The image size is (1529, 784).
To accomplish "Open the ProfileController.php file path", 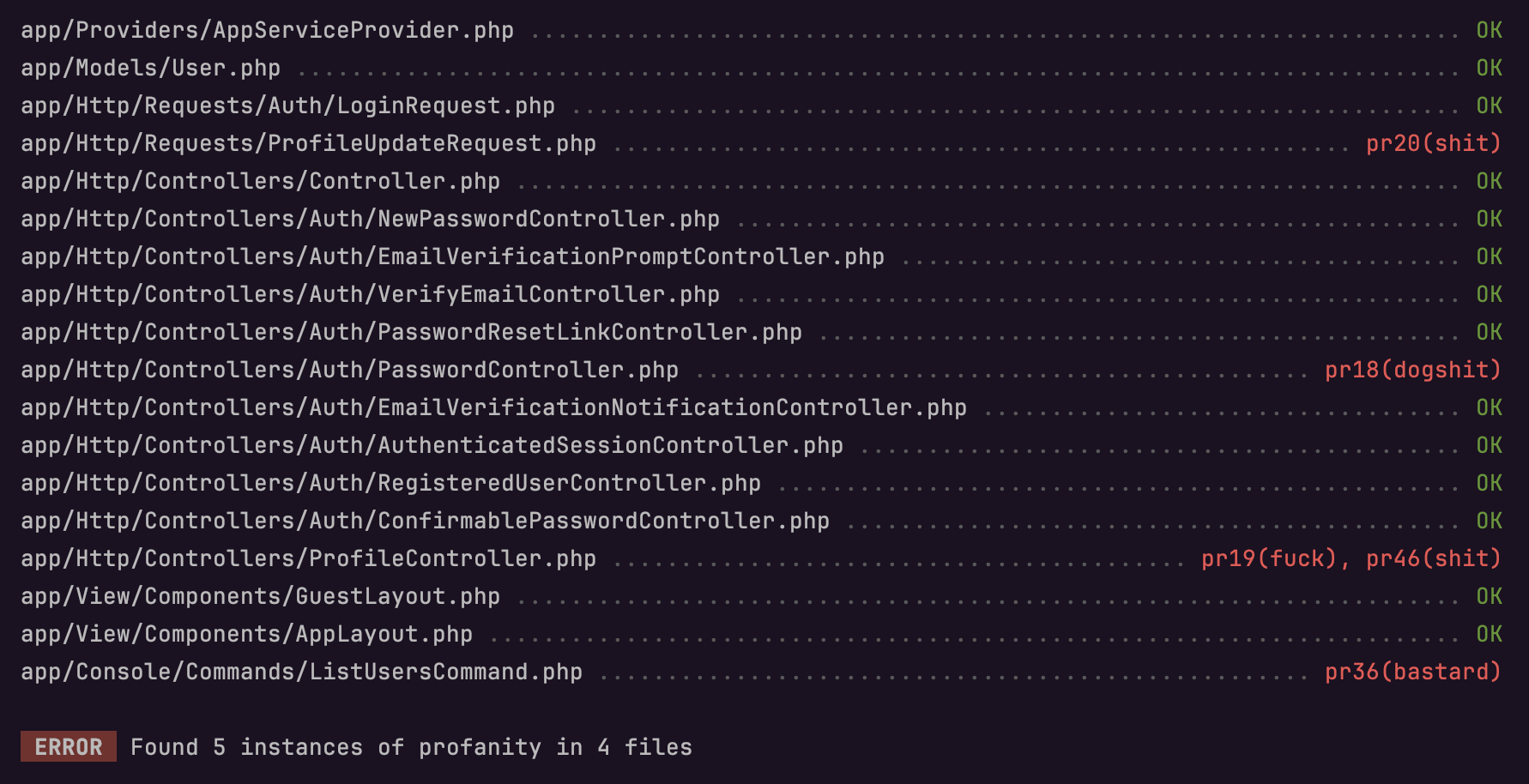I will tap(308, 558).
